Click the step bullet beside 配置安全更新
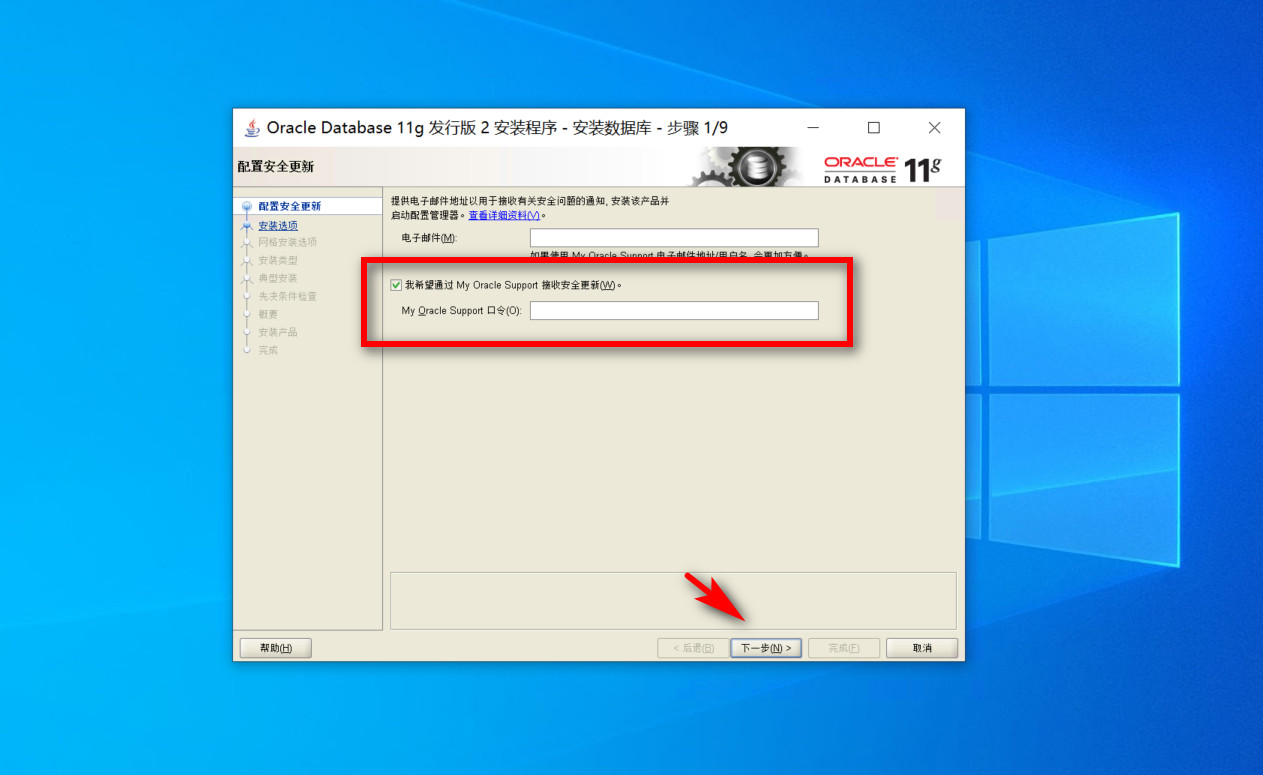1263x775 pixels. click(x=246, y=207)
